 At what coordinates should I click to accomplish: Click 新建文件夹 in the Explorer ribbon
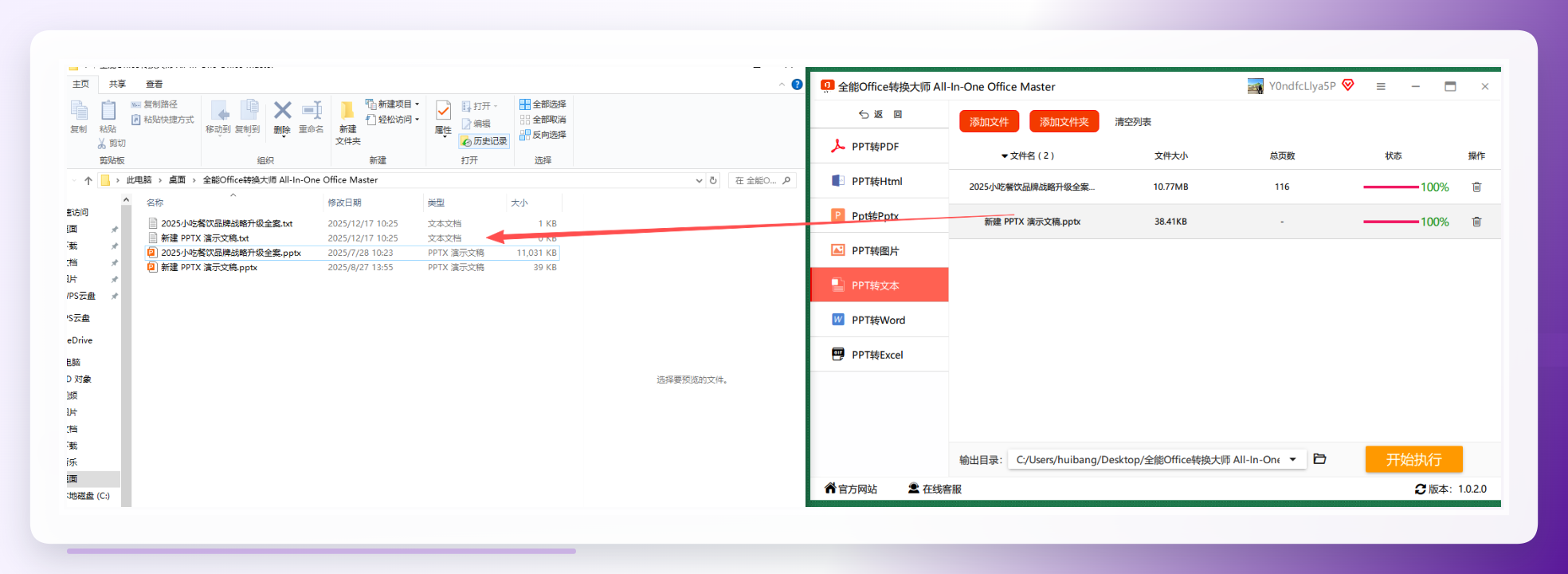347,123
